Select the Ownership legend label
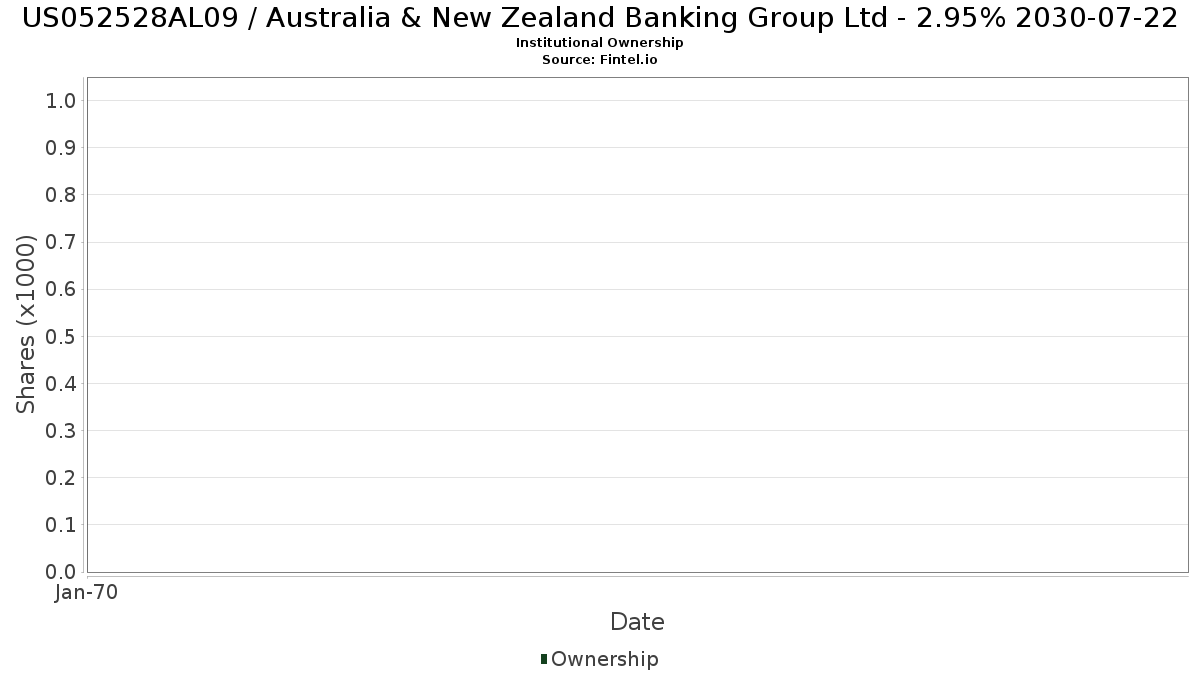 pyautogui.click(x=605, y=659)
